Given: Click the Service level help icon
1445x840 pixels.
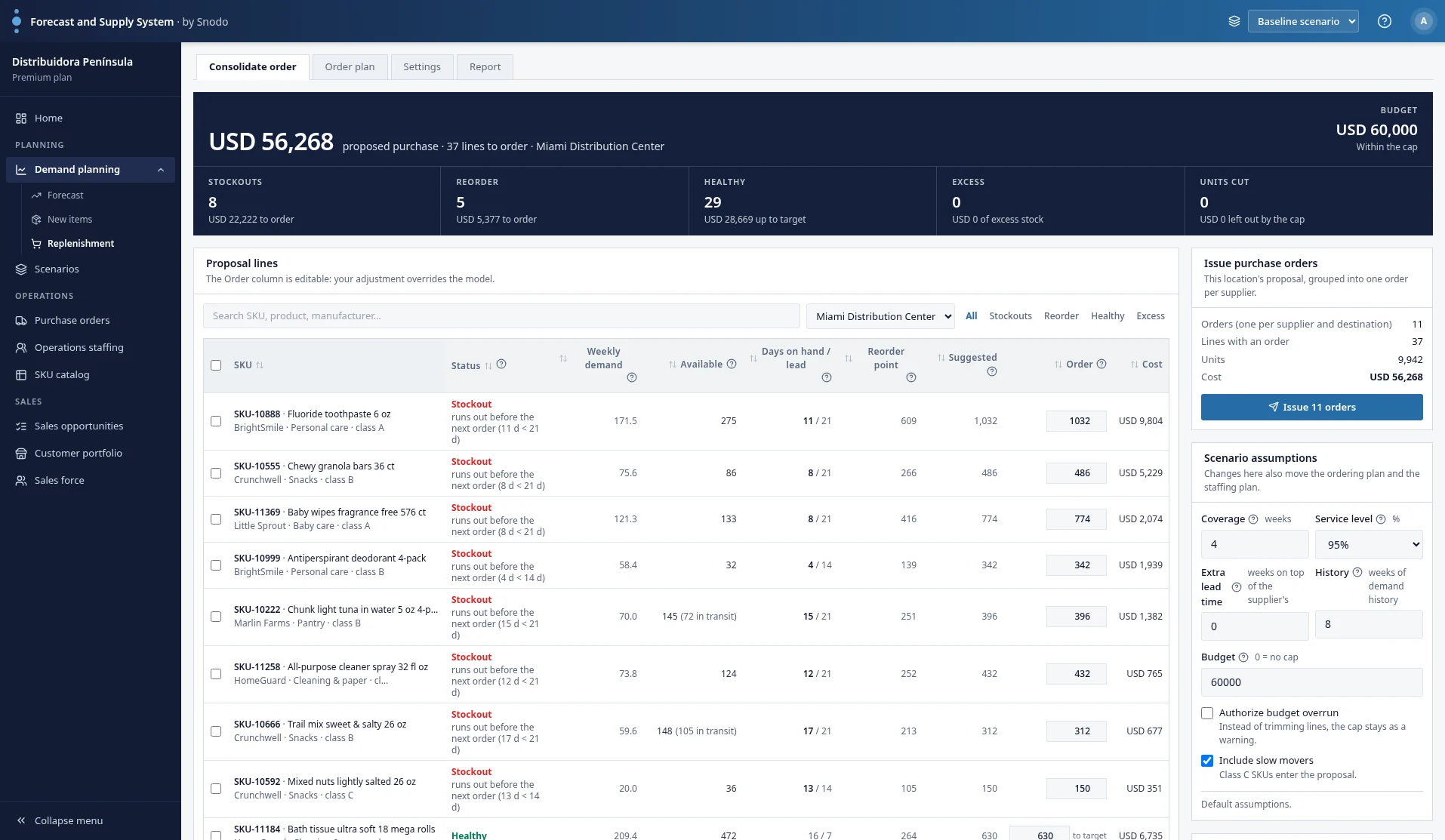Looking at the screenshot, I should (1381, 519).
